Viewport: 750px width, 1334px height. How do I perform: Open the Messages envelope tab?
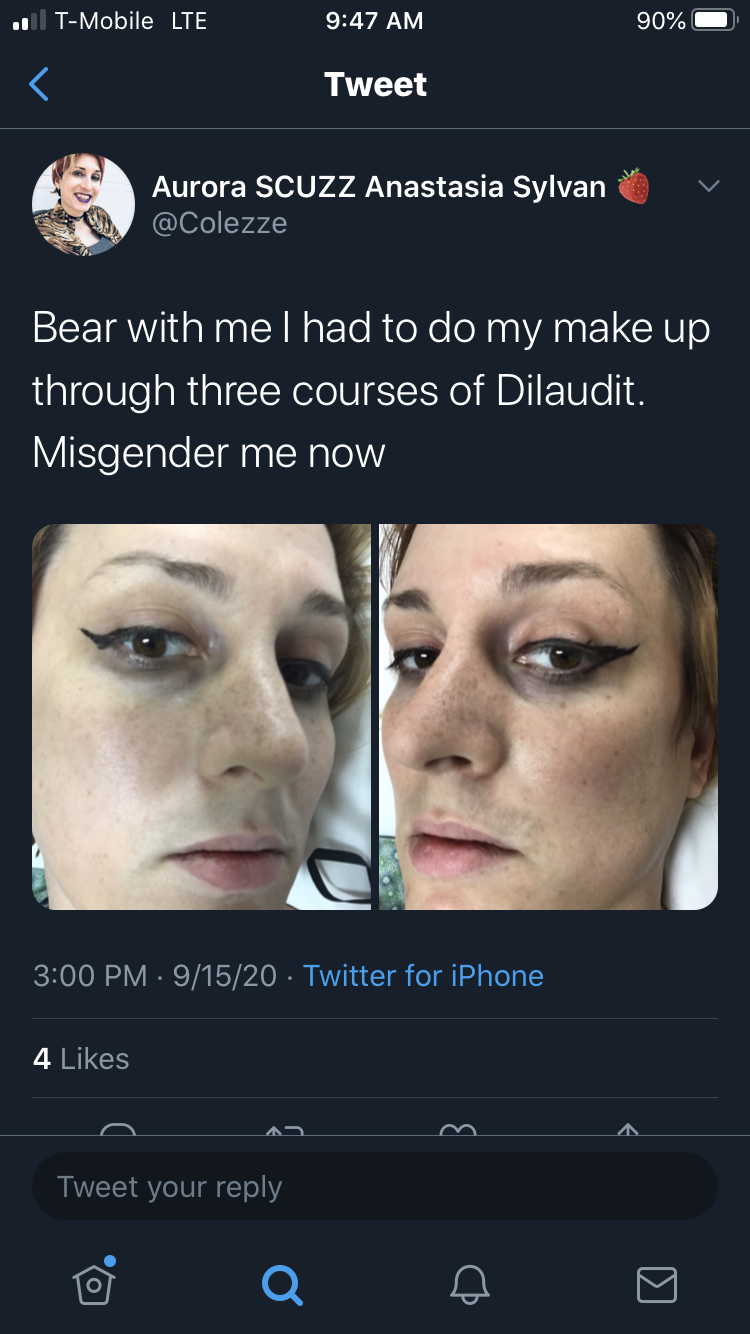click(657, 1284)
